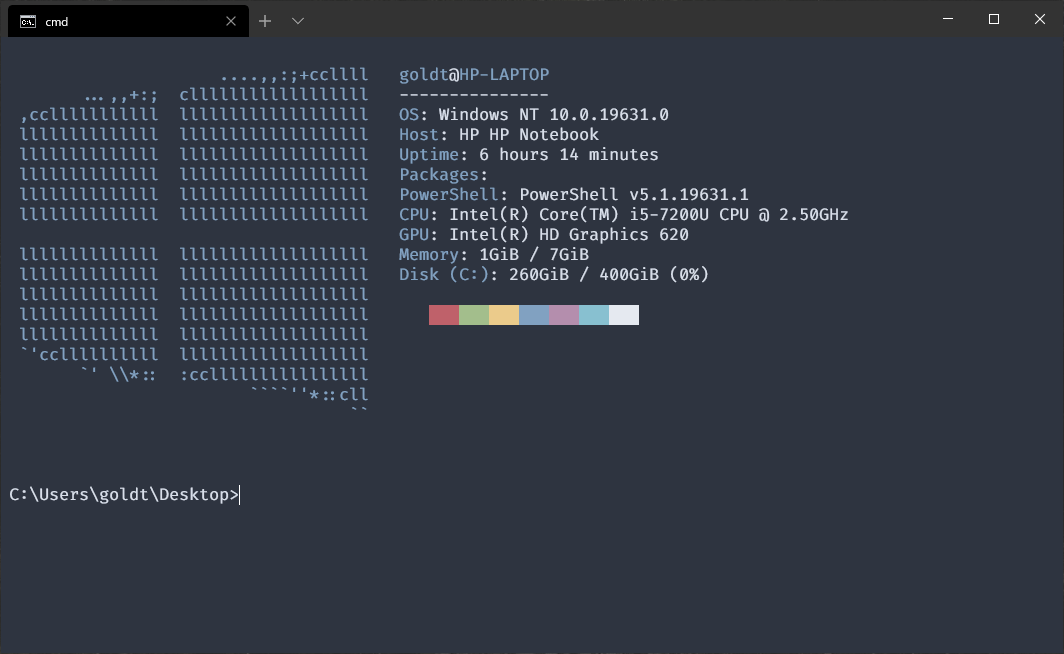The image size is (1064, 654).
Task: Click the GPU Intel HD Graphics 620 line
Action: tap(544, 234)
